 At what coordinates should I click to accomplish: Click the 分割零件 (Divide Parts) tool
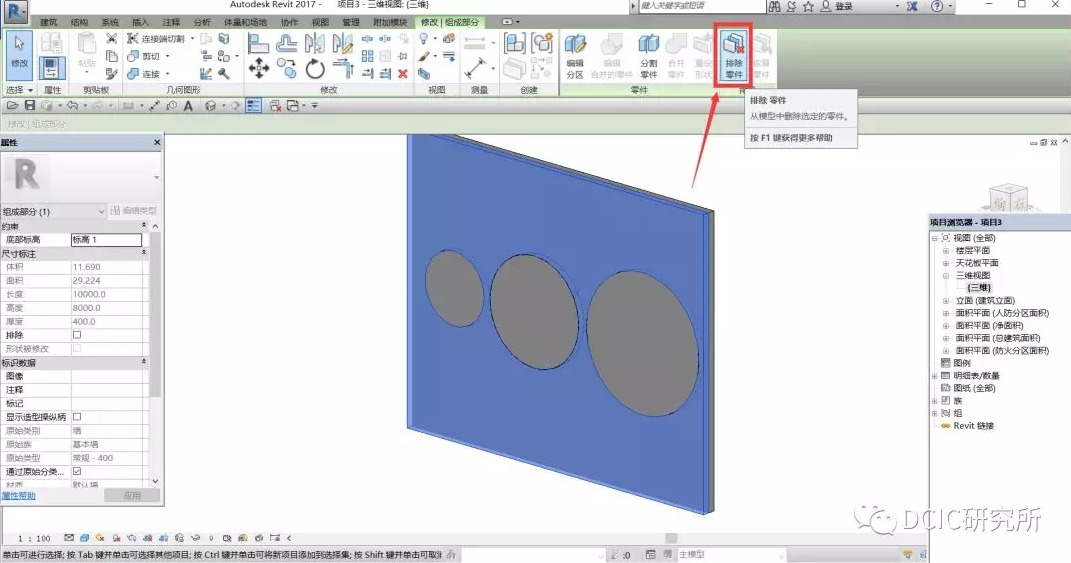tap(648, 57)
